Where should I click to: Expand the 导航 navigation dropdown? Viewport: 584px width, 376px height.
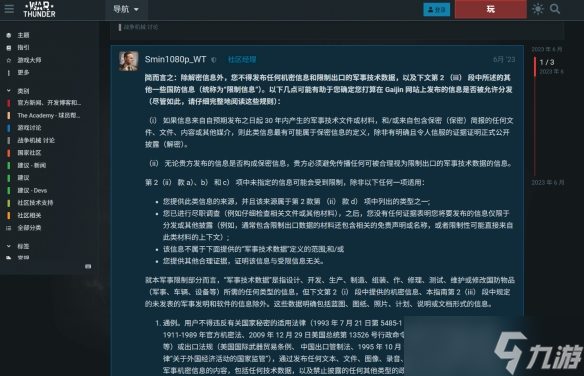[126, 9]
